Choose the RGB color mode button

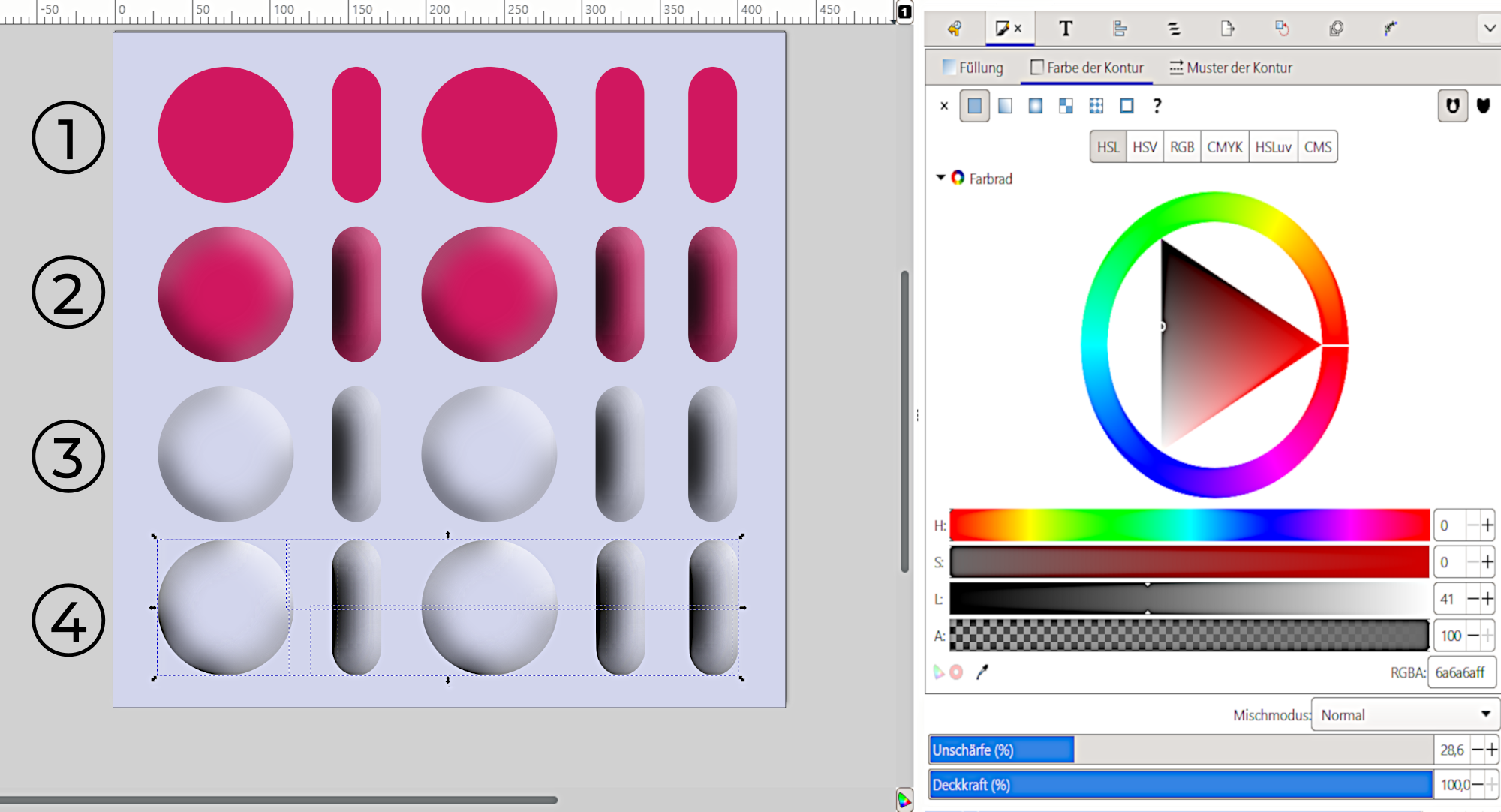click(x=1181, y=147)
